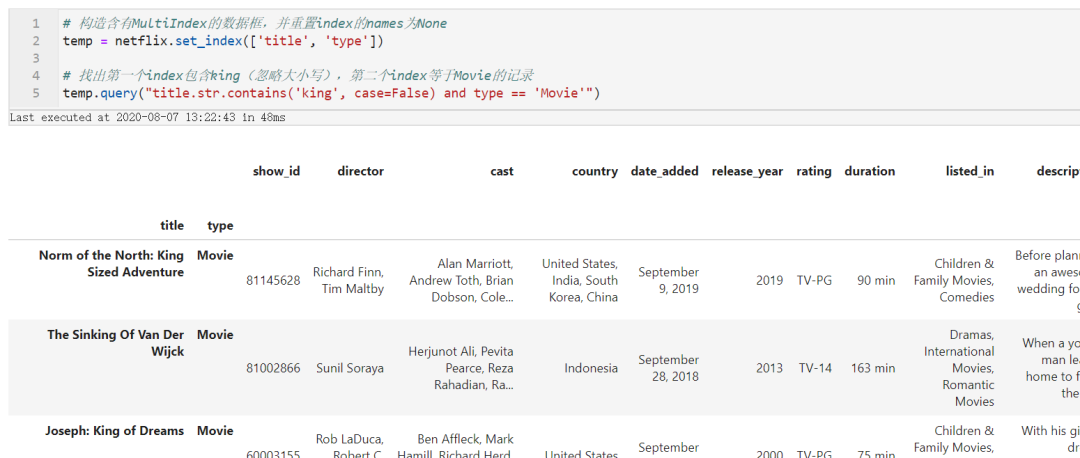Select the rating column header
This screenshot has width=1080, height=458.
click(x=813, y=171)
